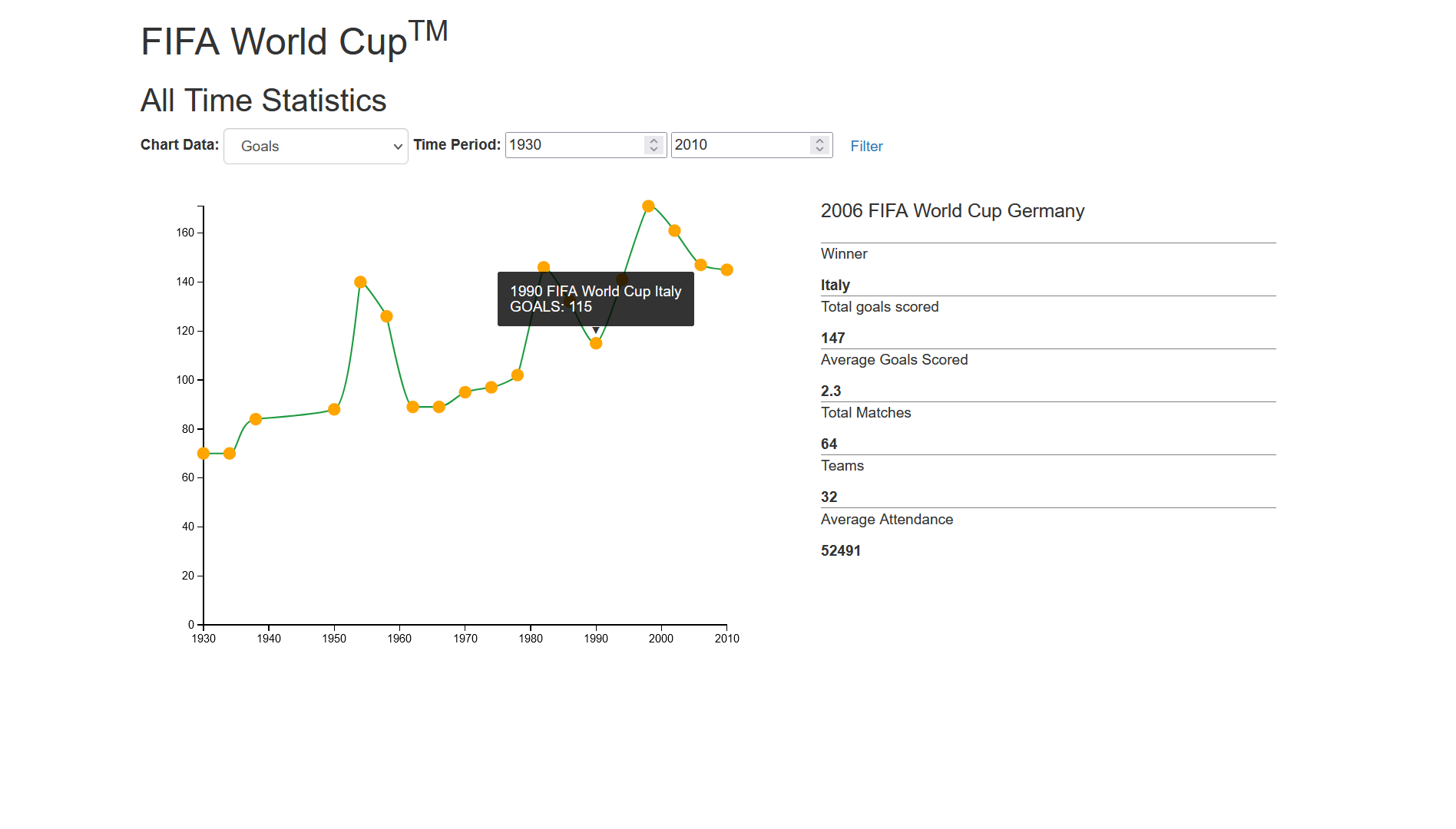This screenshot has width=1456, height=829.
Task: Focus the 1930 start year field
Action: [584, 144]
